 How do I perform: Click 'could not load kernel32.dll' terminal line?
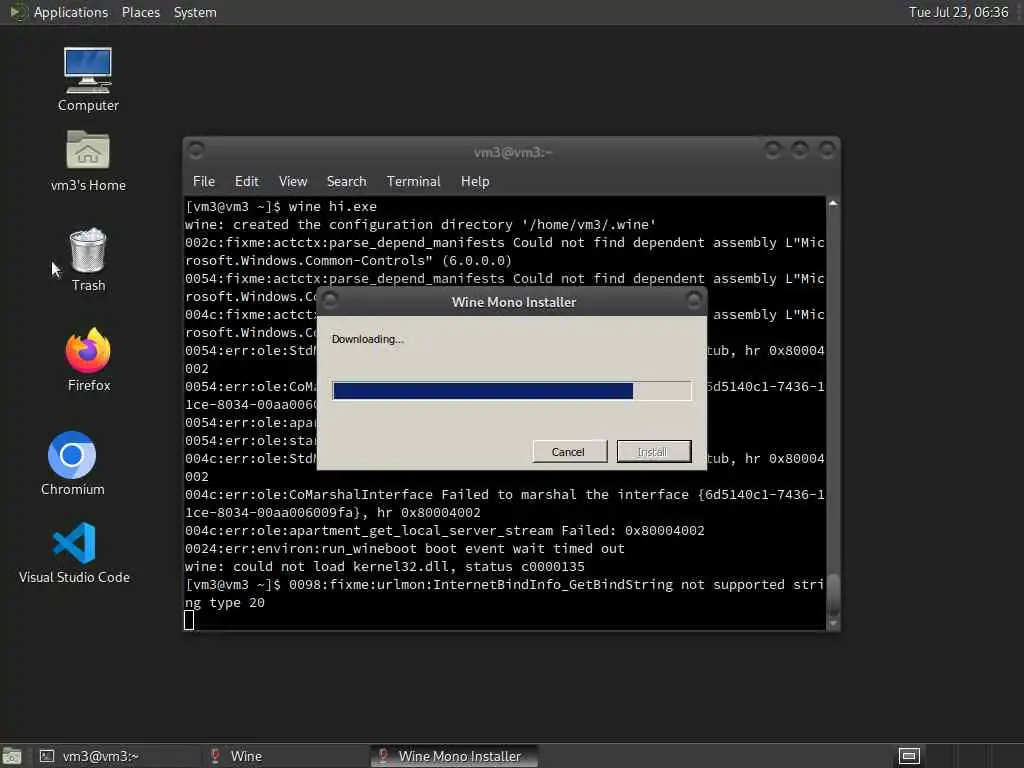click(385, 566)
